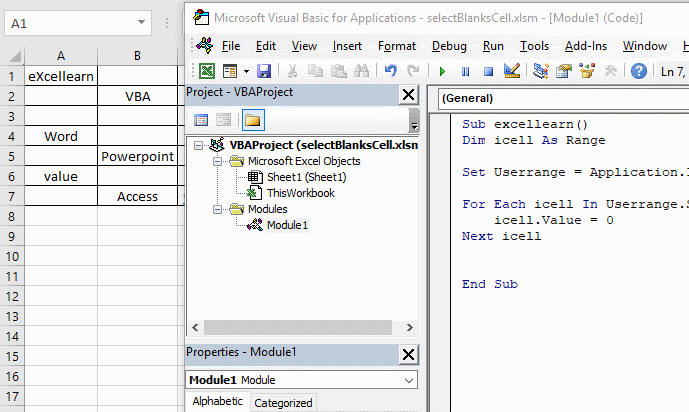Click the View Object icon in Project pane
This screenshot has width=689, height=412.
coord(223,120)
